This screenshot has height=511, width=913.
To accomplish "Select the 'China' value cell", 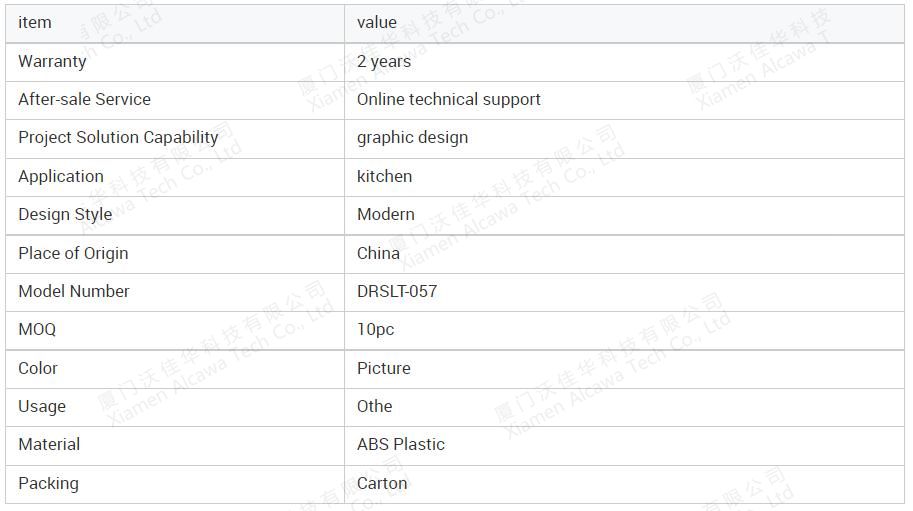I will pyautogui.click(x=624, y=254).
